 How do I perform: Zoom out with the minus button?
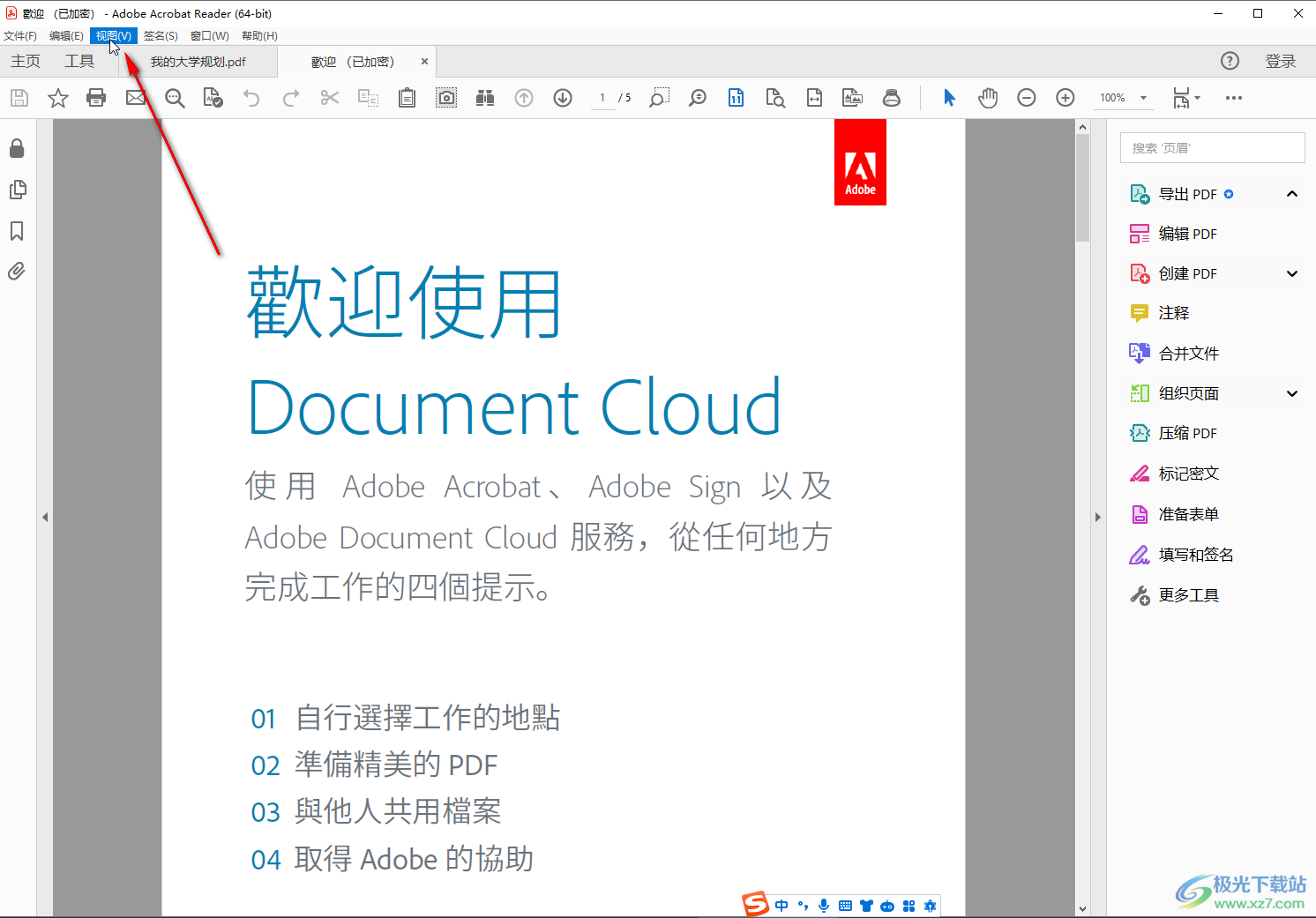pos(1027,98)
